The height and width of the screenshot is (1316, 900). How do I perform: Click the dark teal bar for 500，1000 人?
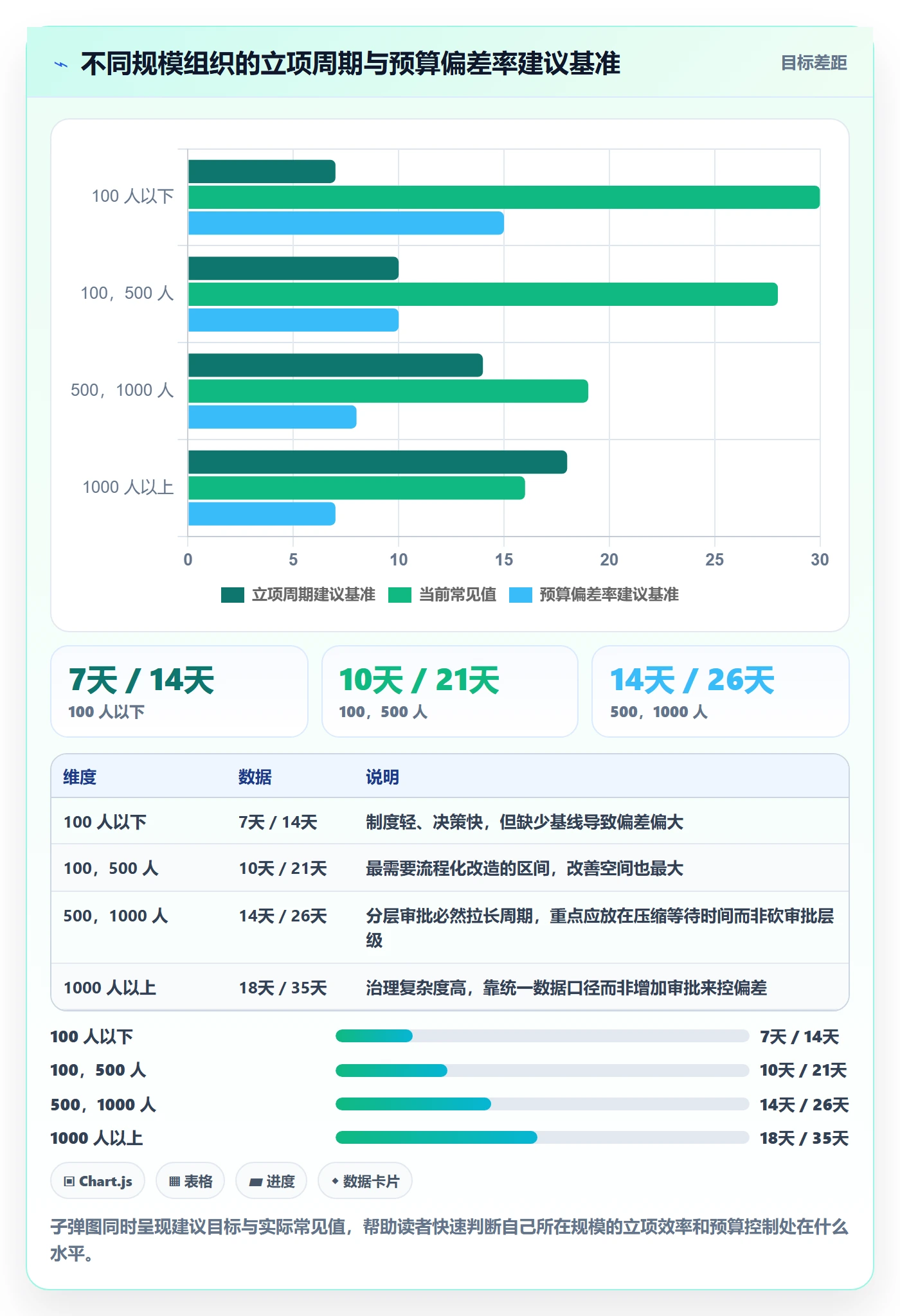pos(336,365)
